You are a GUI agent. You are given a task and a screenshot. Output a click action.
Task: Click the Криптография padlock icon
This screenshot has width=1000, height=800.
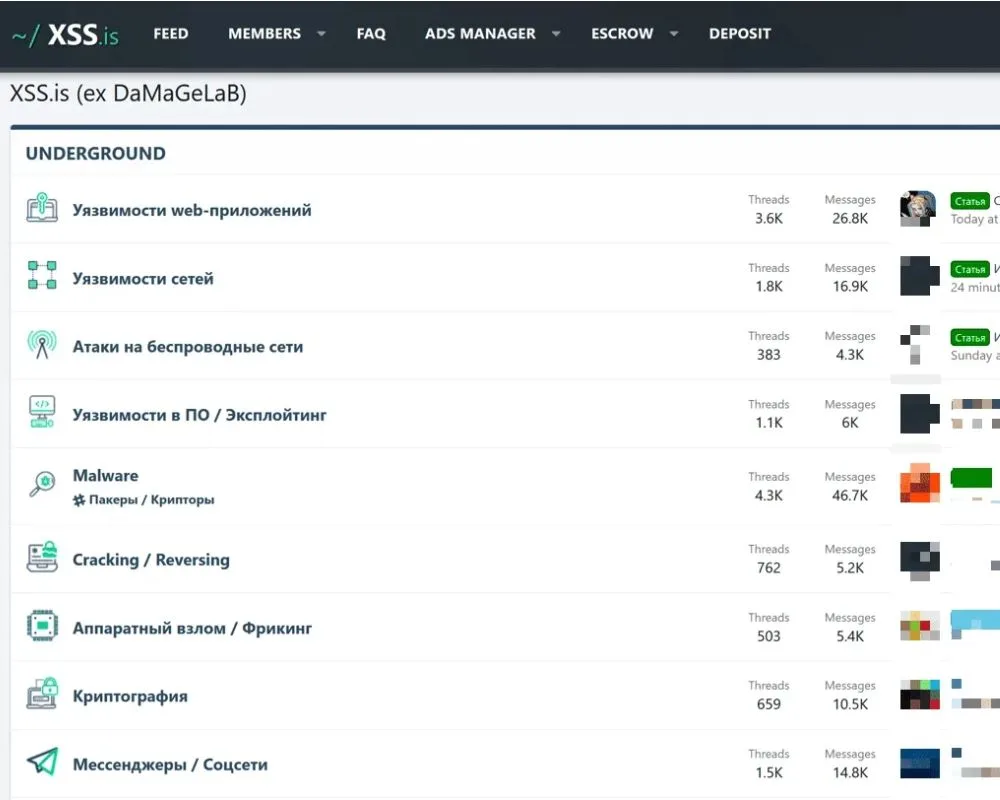click(42, 694)
